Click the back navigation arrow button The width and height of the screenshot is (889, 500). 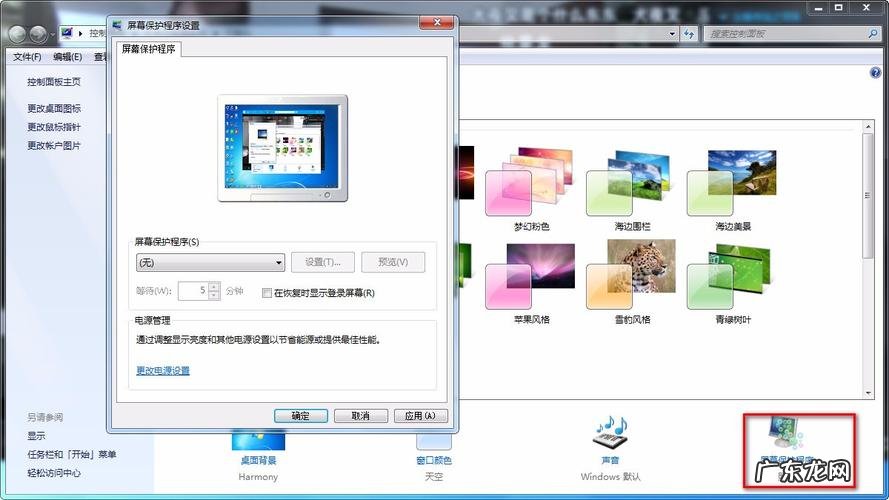pos(18,35)
